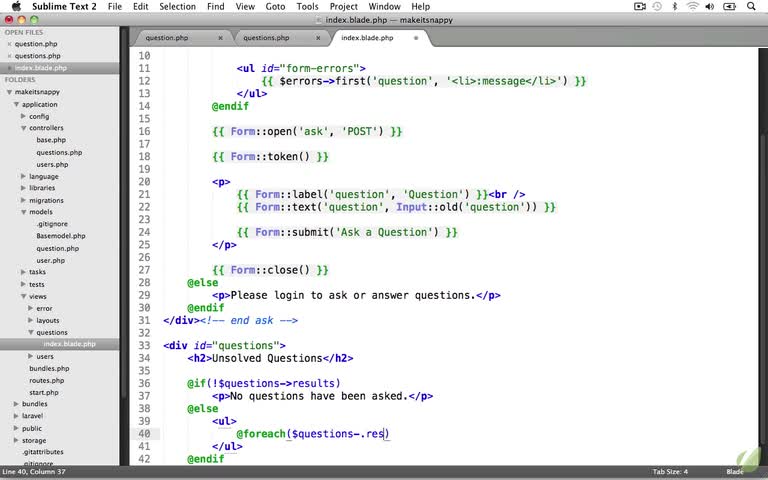Viewport: 768px width, 480px height.
Task: Expand the public folder
Action: [16, 429]
